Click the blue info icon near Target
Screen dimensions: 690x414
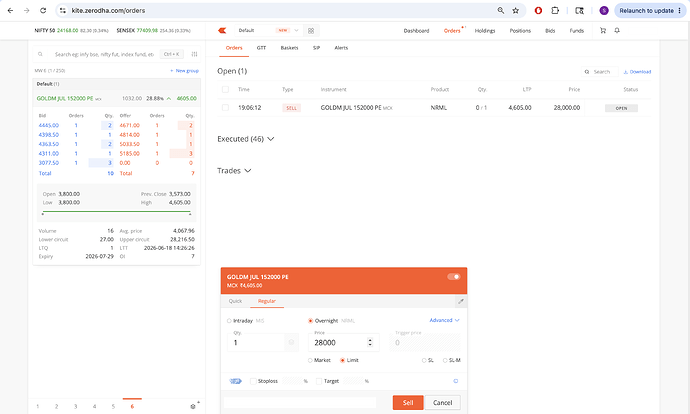[x=455, y=381]
